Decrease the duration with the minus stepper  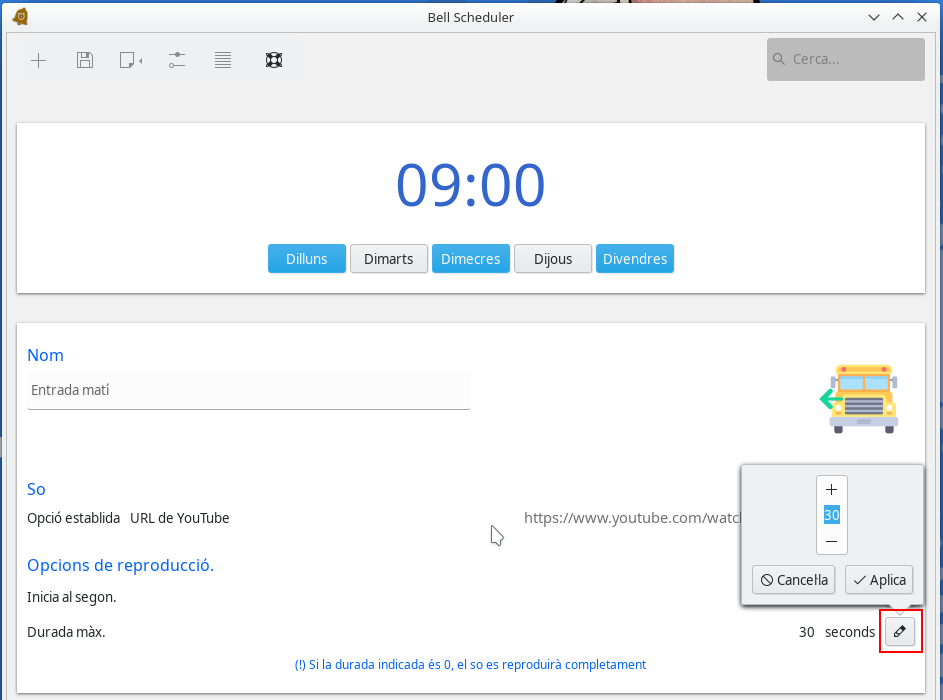click(x=831, y=541)
